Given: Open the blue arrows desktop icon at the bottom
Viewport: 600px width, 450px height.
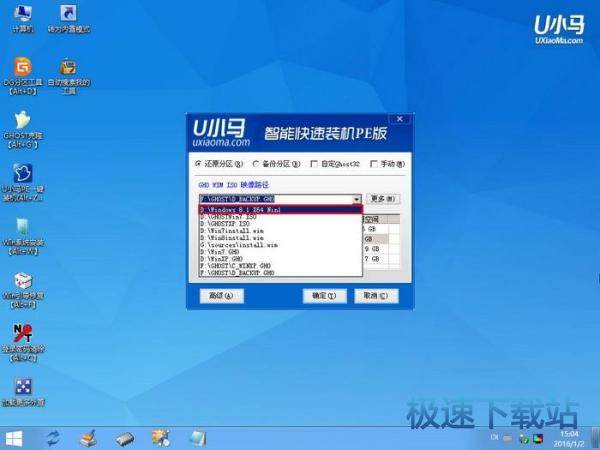Looking at the screenshot, I should tap(23, 392).
